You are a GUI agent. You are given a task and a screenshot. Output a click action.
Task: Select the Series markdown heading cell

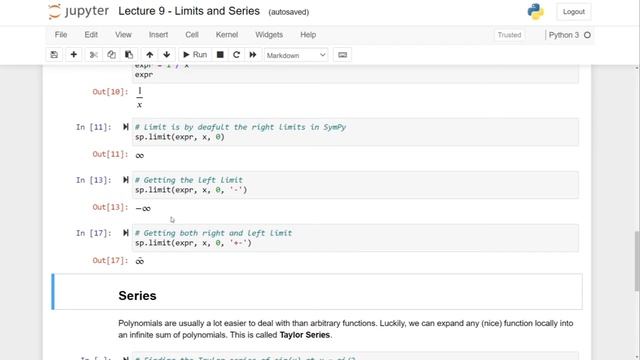pyautogui.click(x=317, y=291)
